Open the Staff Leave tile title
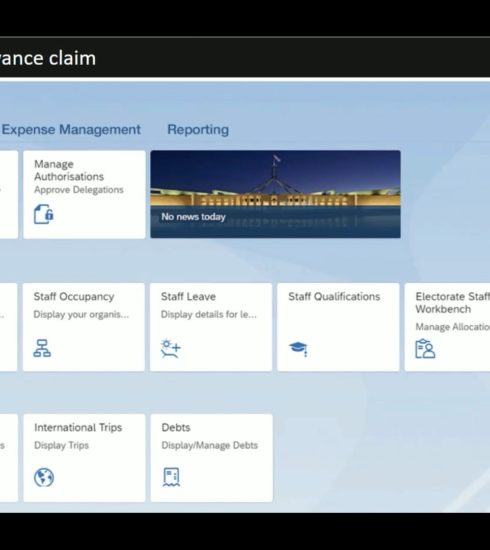The image size is (490, 550). coord(188,296)
